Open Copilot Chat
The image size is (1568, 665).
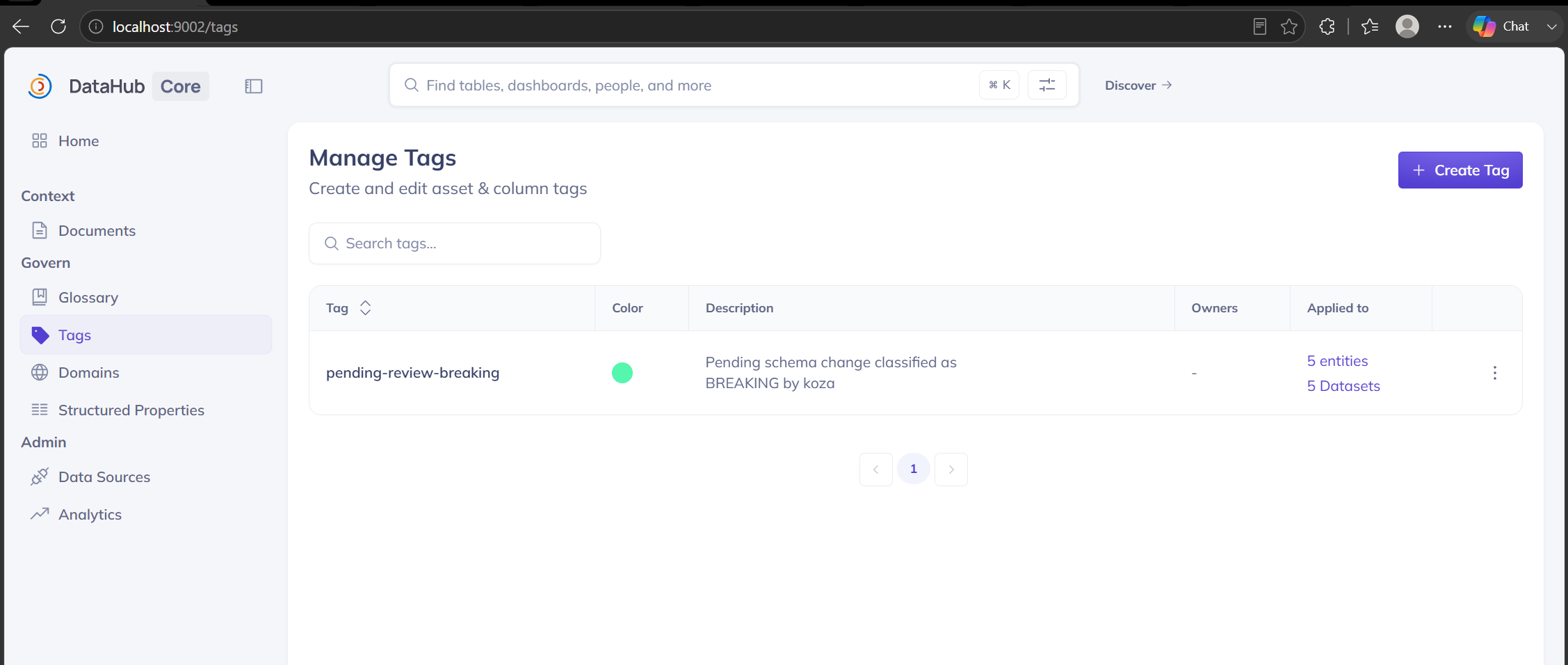(1501, 26)
